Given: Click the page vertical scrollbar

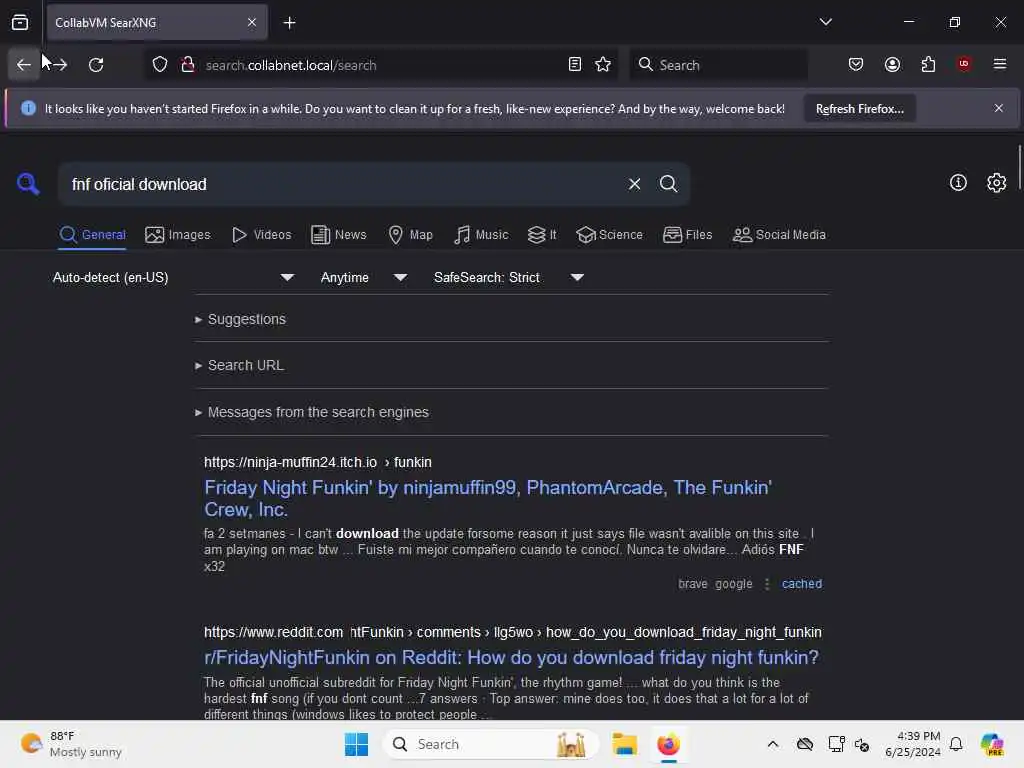Looking at the screenshot, I should pyautogui.click(x=1019, y=168).
